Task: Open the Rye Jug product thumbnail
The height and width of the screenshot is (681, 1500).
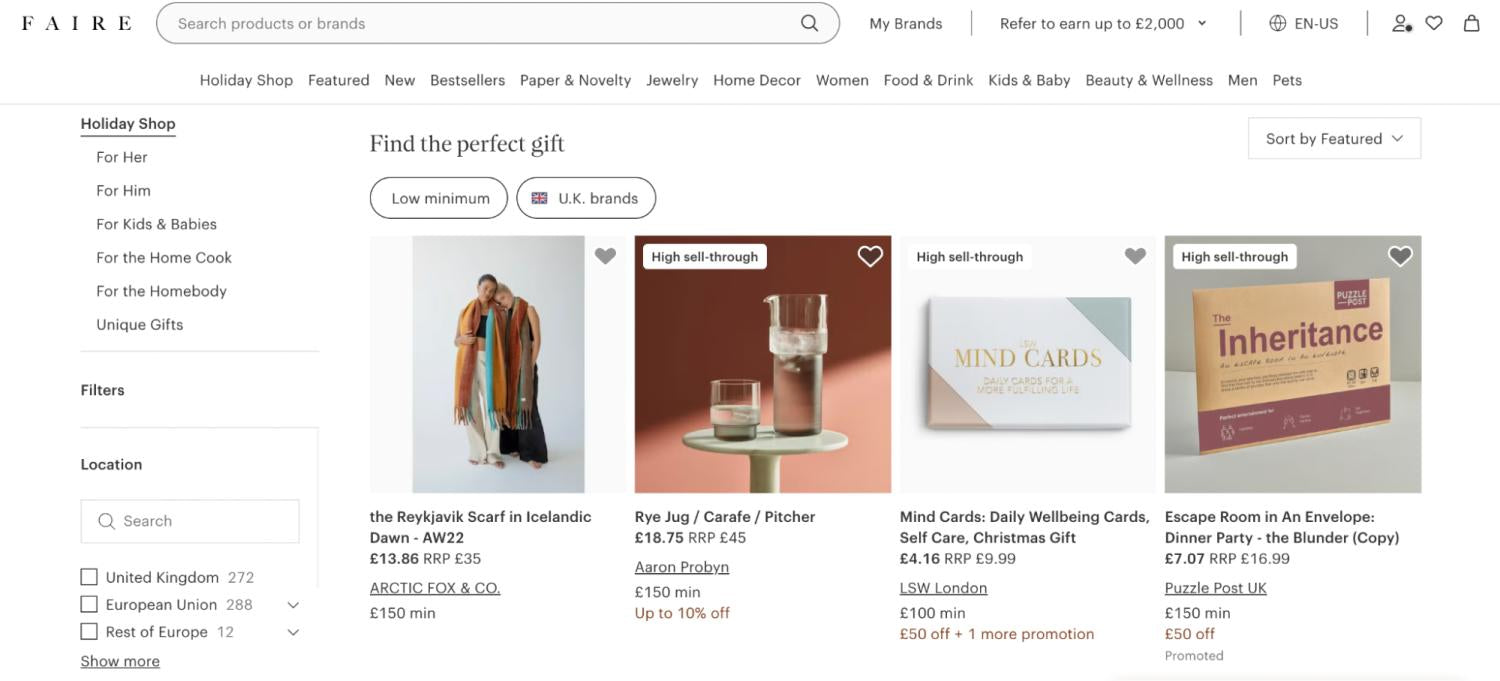Action: pyautogui.click(x=763, y=364)
